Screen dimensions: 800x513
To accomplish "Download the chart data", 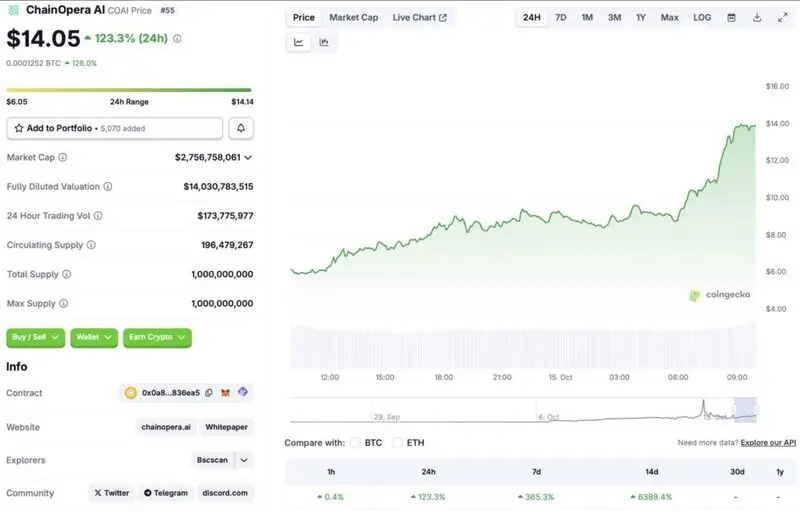I will point(757,18).
